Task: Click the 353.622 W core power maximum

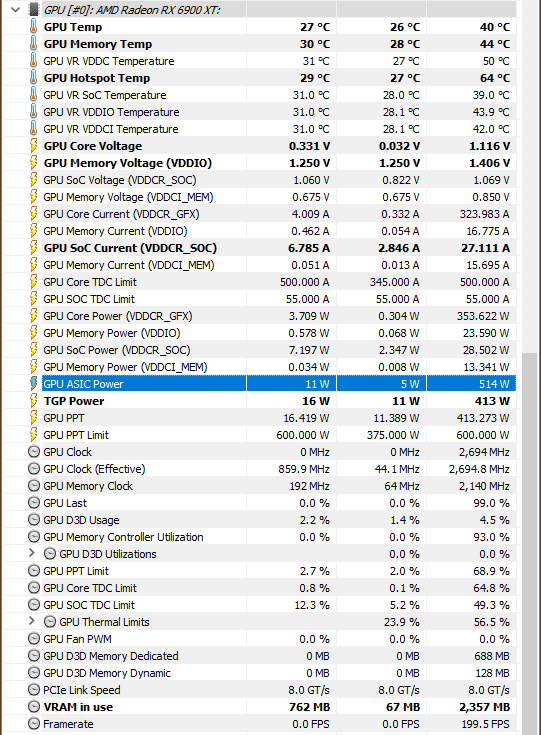Action: [483, 316]
